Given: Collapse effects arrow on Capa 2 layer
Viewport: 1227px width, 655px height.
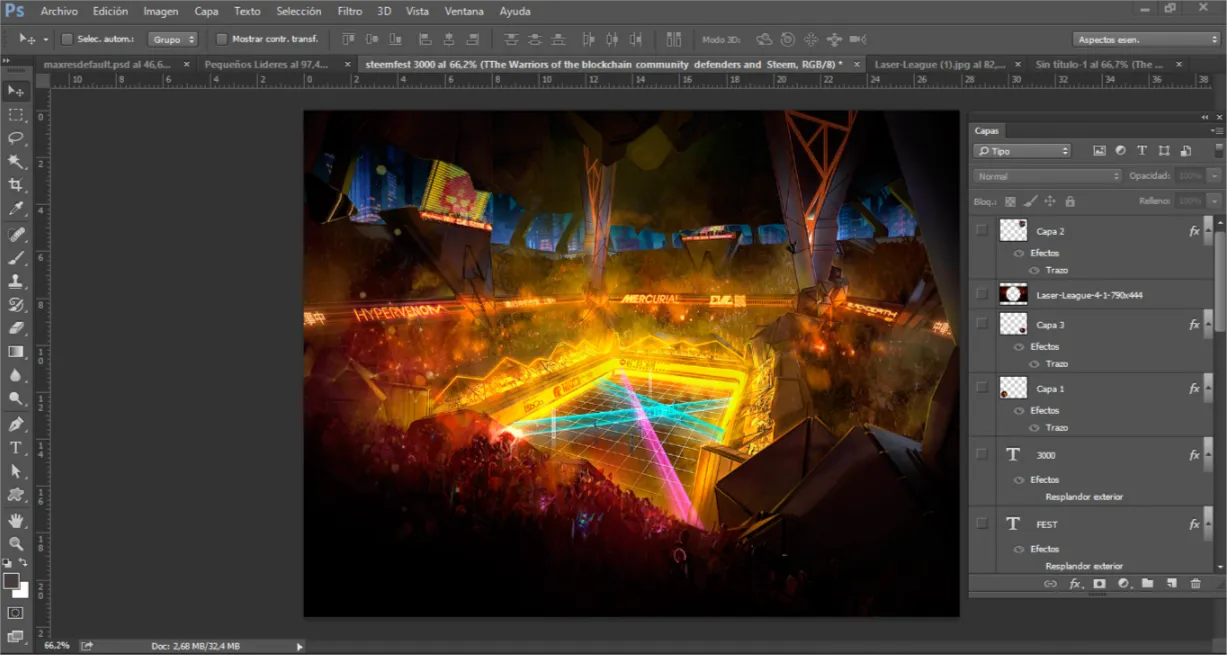Looking at the screenshot, I should 1208,230.
